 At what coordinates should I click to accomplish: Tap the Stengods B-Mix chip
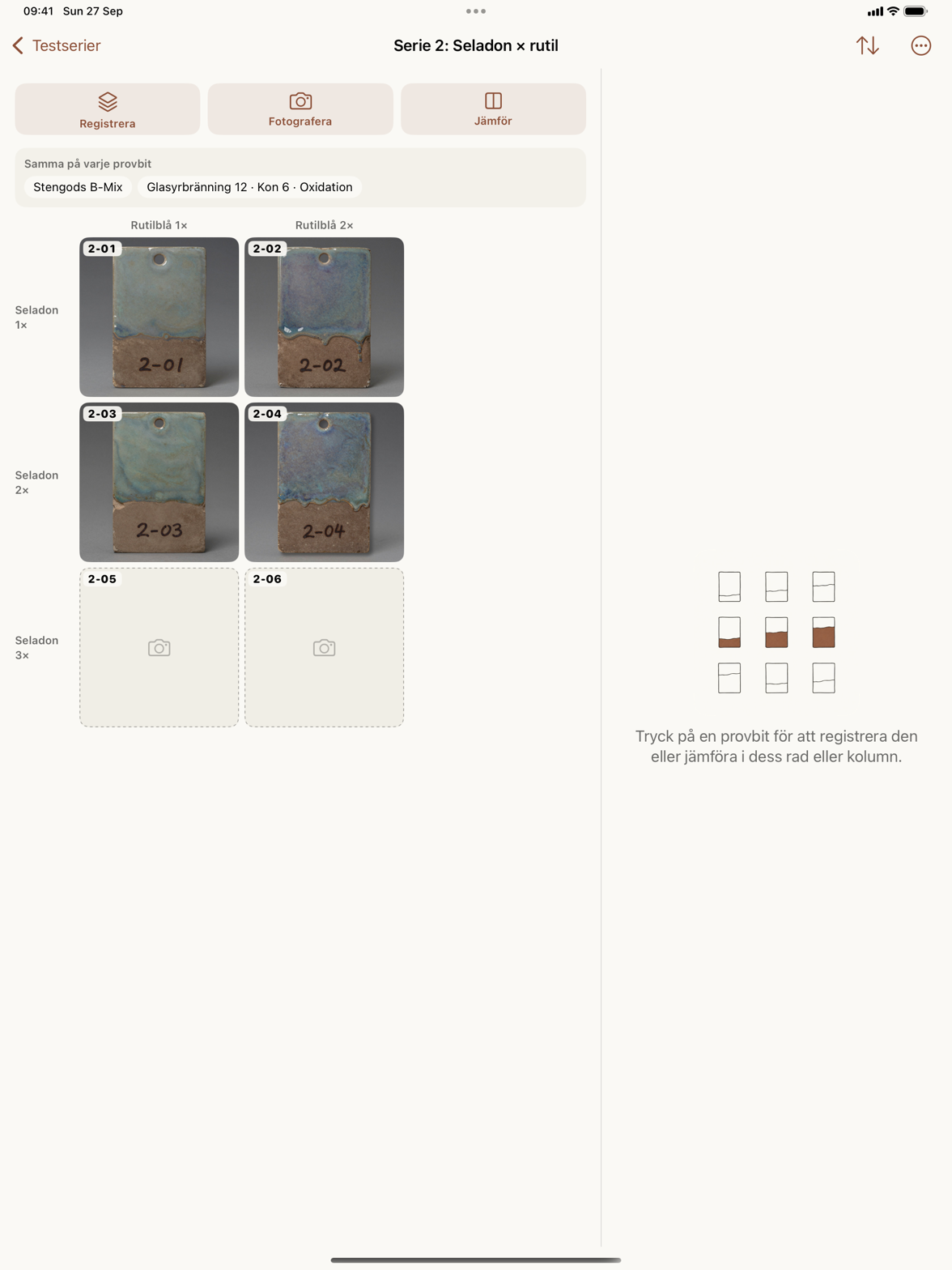pyautogui.click(x=78, y=187)
